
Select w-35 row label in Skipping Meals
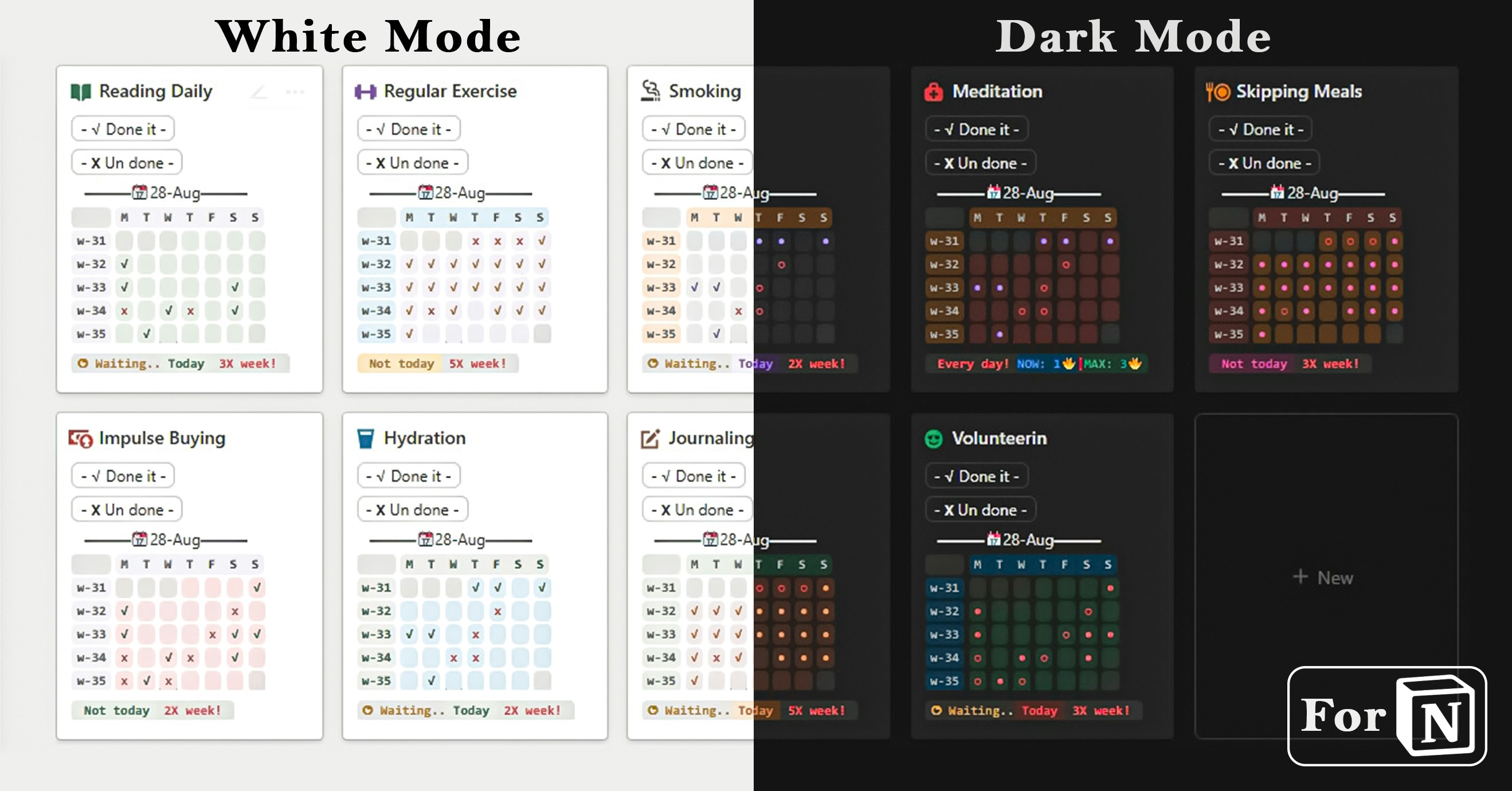pyautogui.click(x=1228, y=334)
